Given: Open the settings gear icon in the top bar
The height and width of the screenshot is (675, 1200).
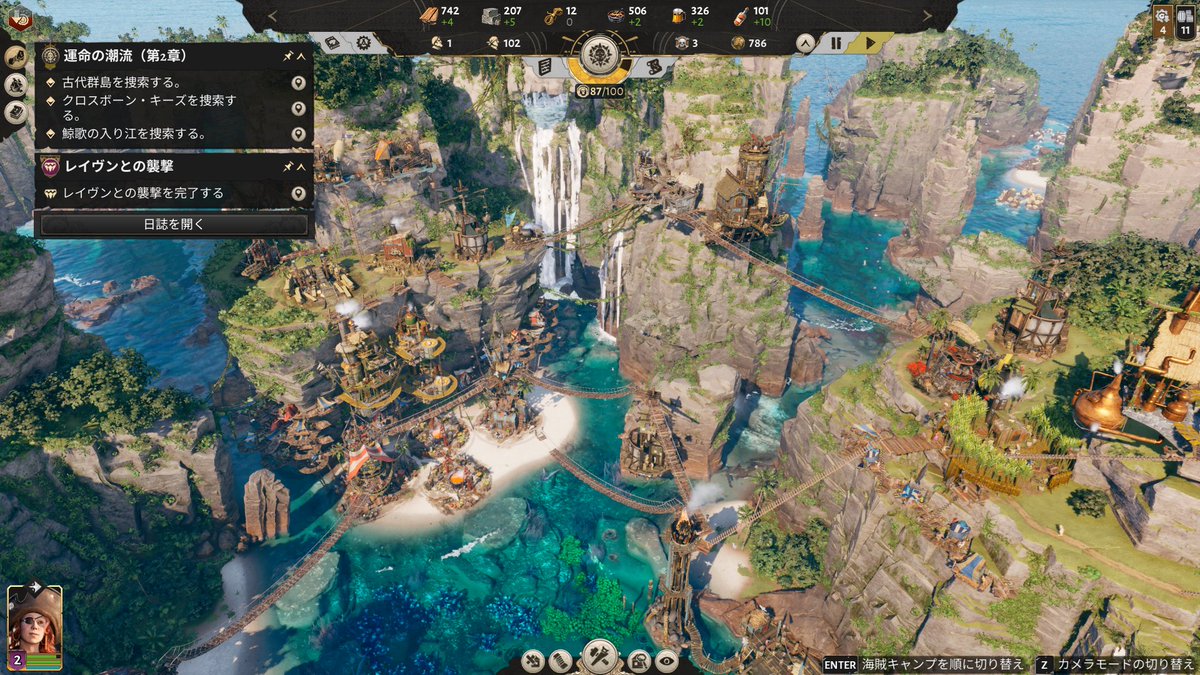Looking at the screenshot, I should tap(363, 43).
